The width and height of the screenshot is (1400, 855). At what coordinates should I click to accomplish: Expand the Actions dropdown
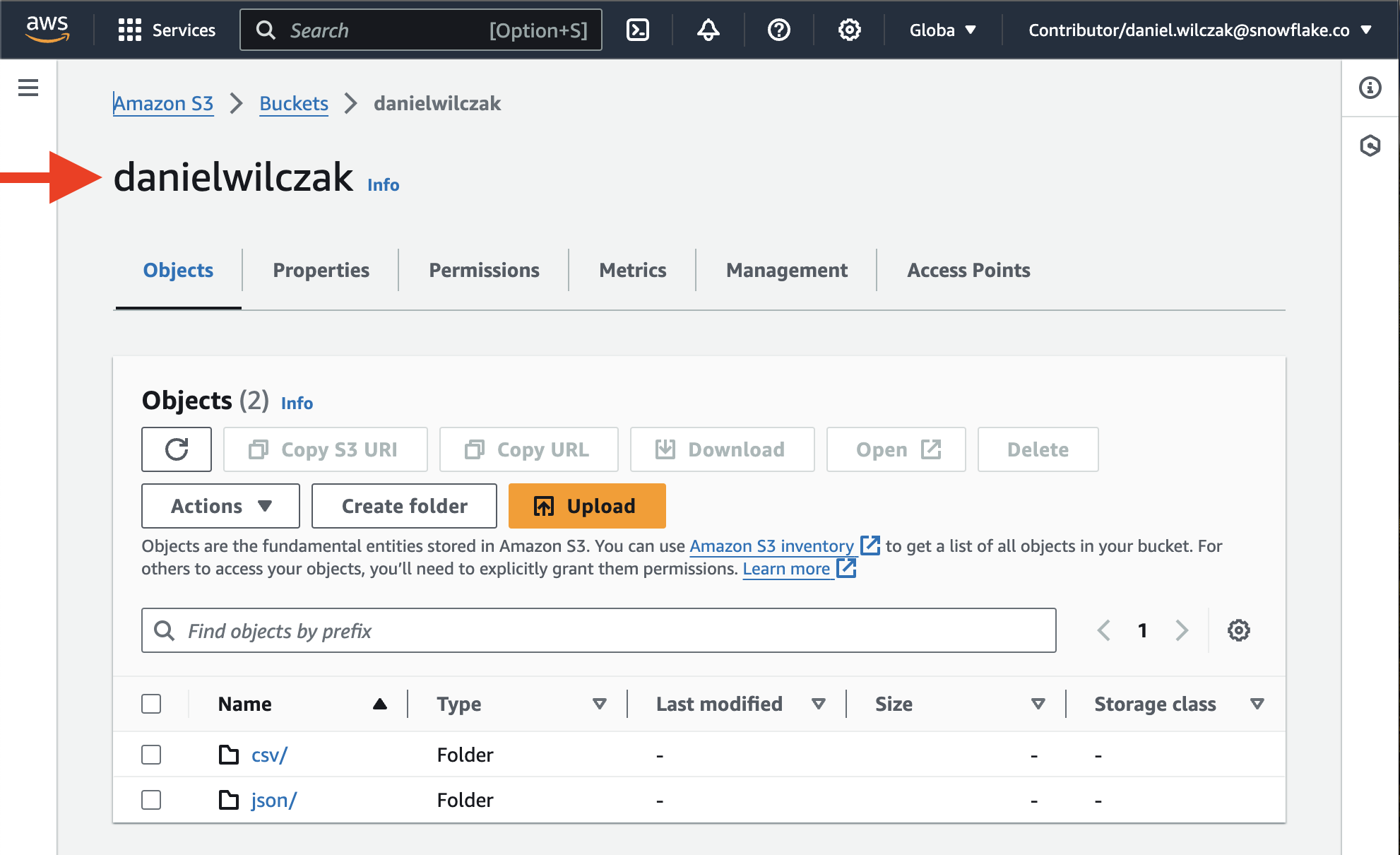click(x=220, y=506)
